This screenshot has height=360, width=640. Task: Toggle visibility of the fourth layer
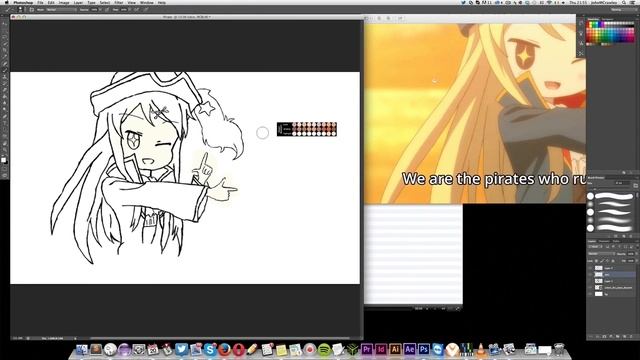pos(590,288)
